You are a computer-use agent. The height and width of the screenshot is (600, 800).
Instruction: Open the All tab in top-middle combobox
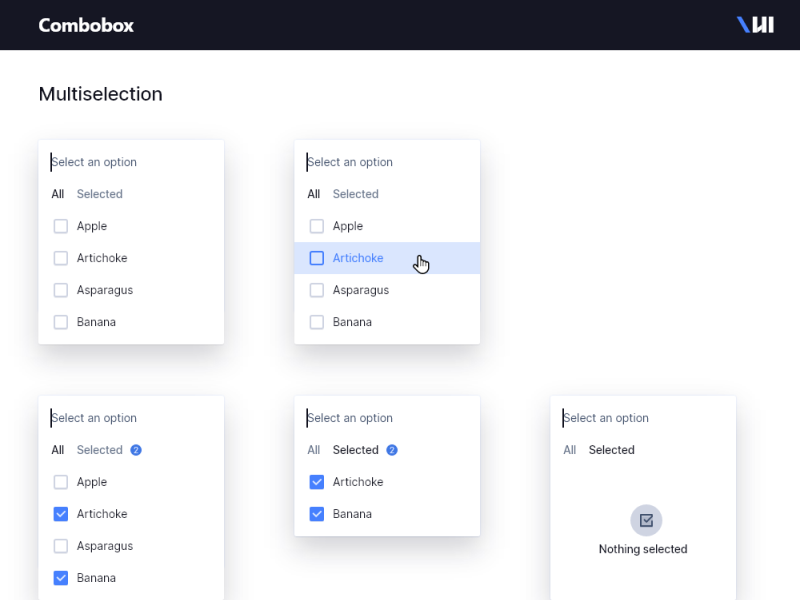(x=314, y=194)
